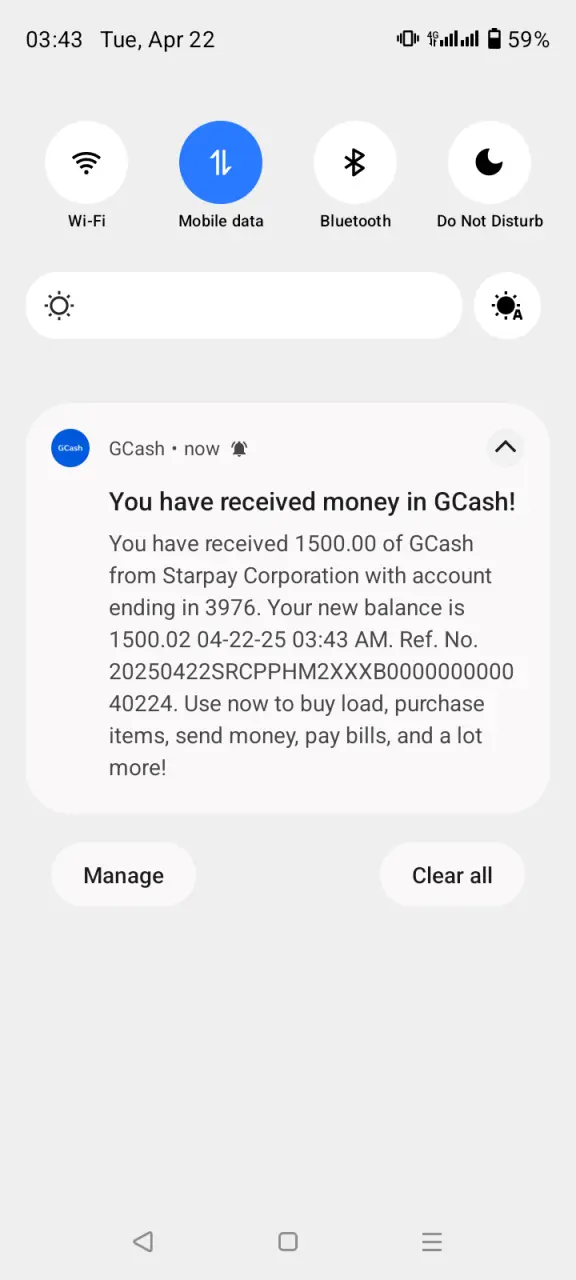This screenshot has width=576, height=1280.
Task: Open recent apps menu icon
Action: coord(432,1242)
